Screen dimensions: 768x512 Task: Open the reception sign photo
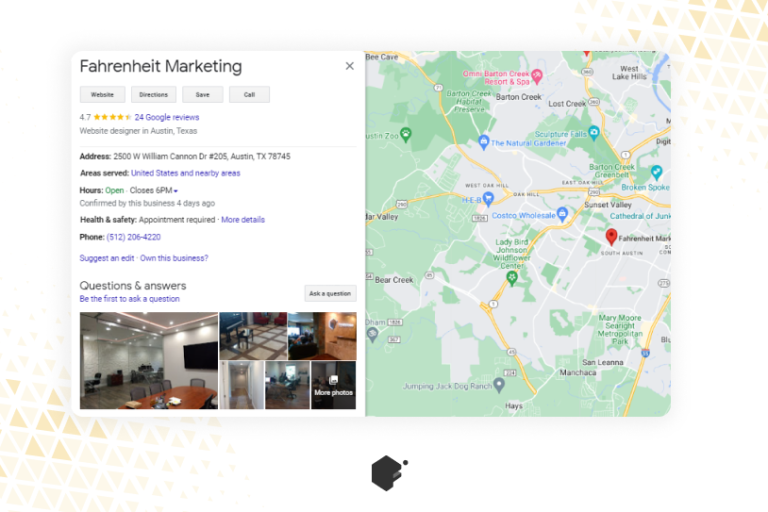pos(322,336)
